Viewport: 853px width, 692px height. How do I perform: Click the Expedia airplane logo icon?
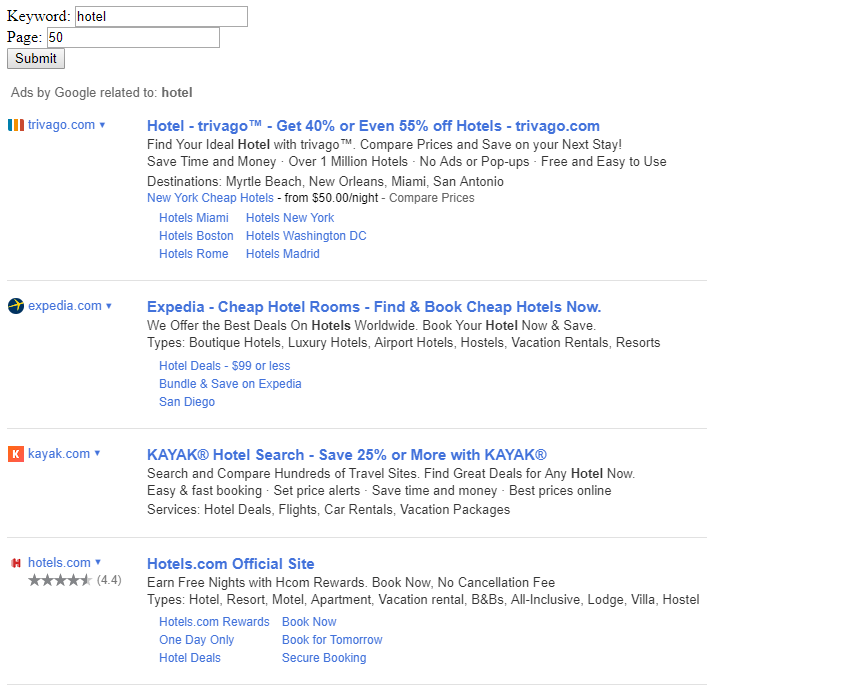pyautogui.click(x=16, y=306)
